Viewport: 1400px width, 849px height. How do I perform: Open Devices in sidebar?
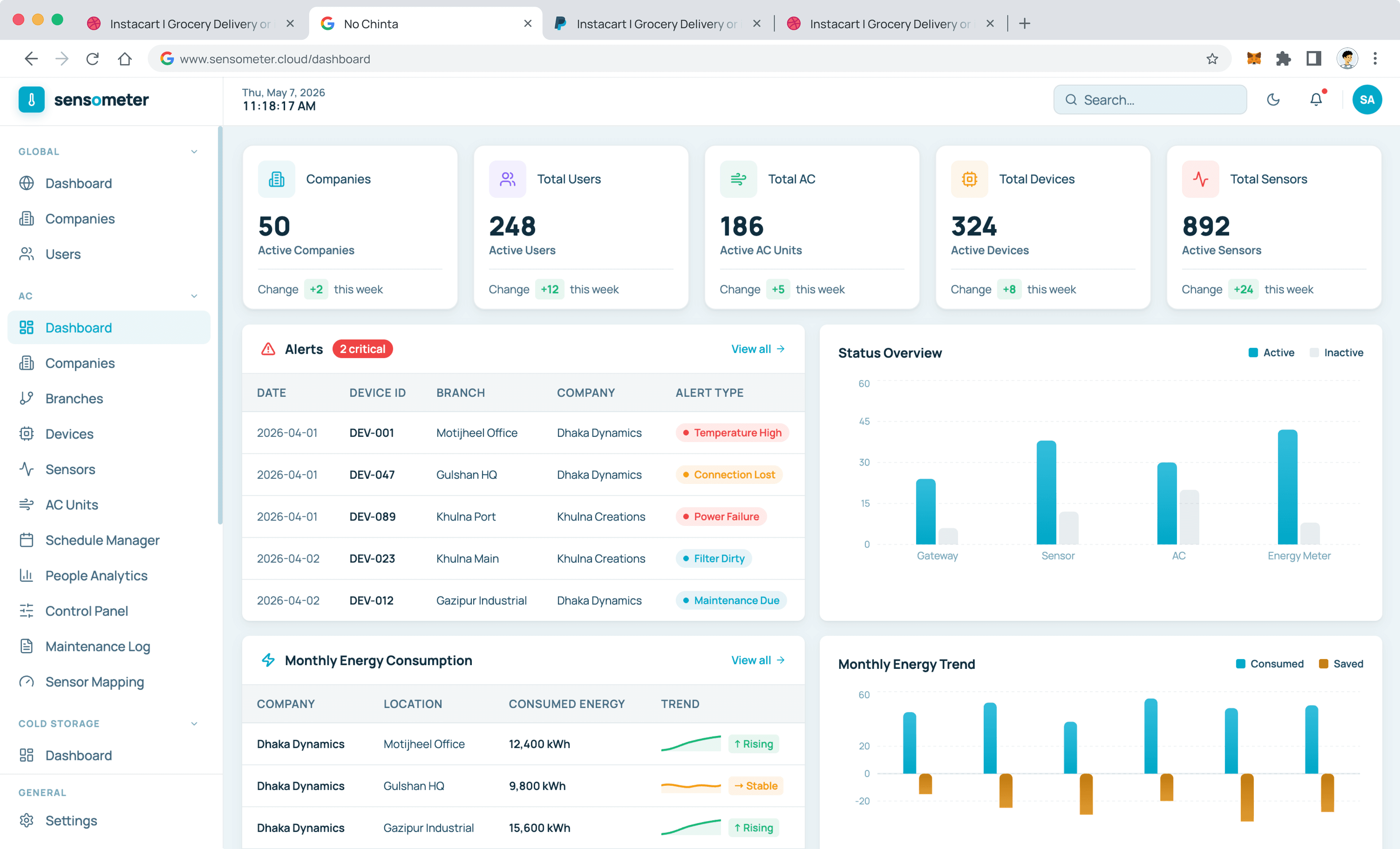coord(109,434)
